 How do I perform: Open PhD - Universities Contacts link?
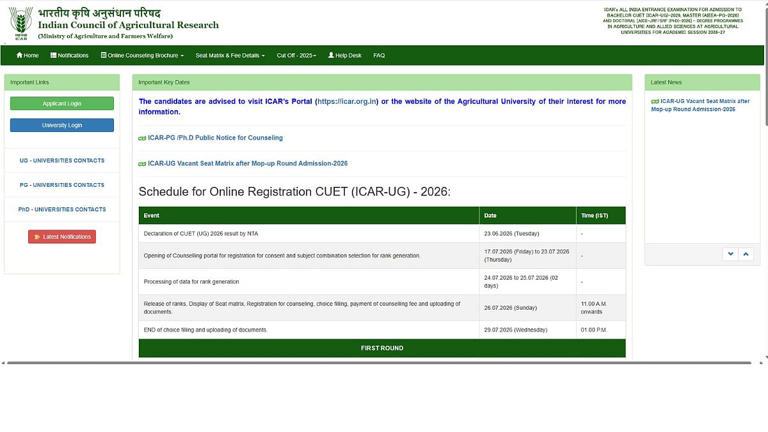62,209
